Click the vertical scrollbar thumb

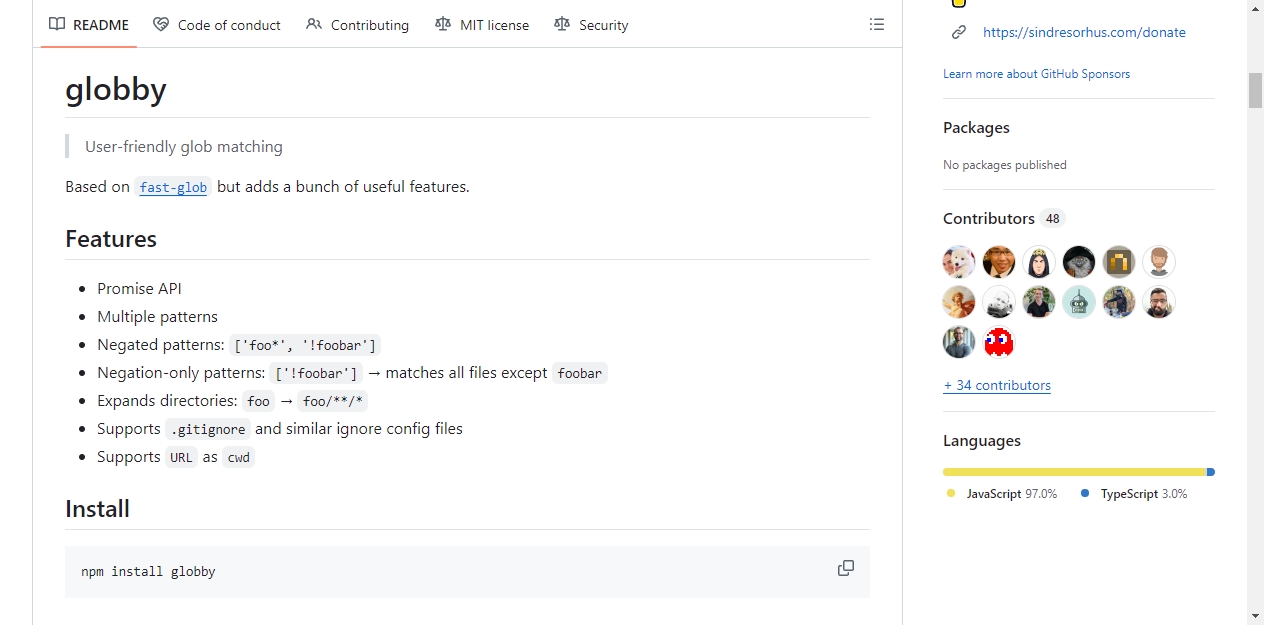[1255, 90]
